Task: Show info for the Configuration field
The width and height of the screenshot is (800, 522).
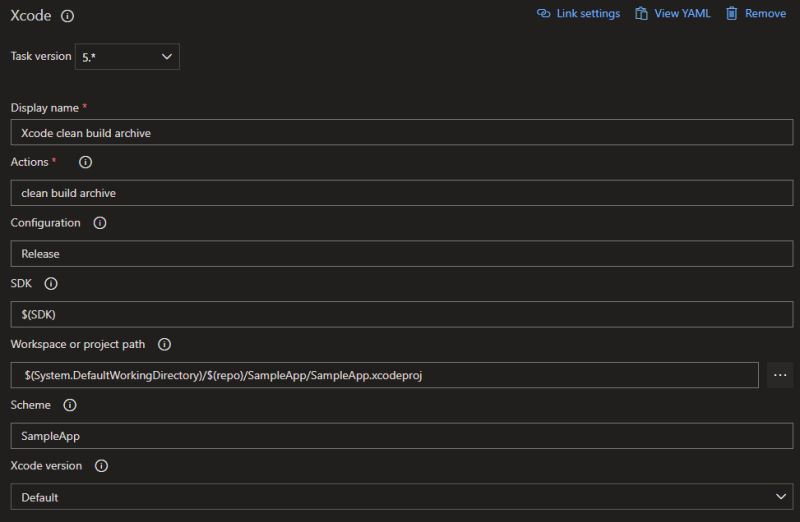Action: [100, 223]
